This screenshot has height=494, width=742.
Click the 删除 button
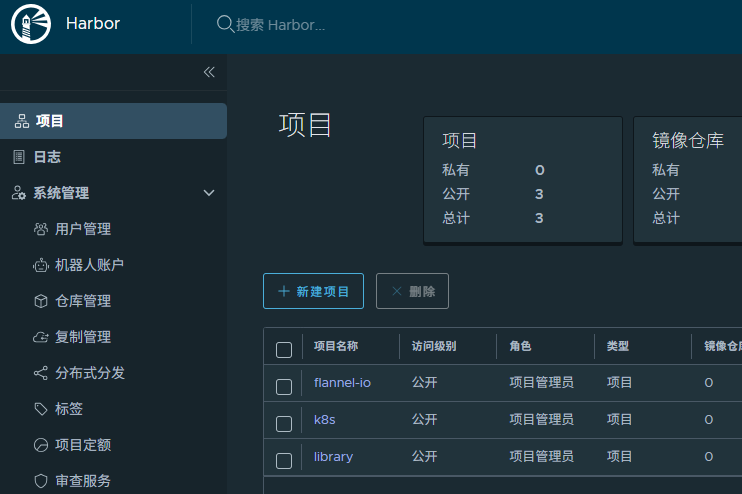coord(412,291)
